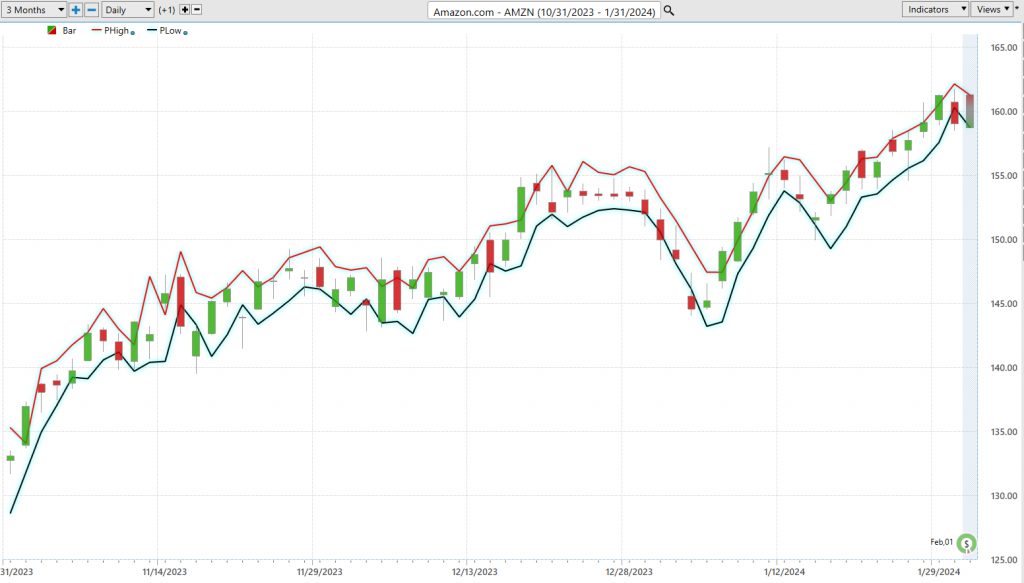The height and width of the screenshot is (583, 1024).
Task: Click the 12/28/2023 date axis label
Action: coord(629,572)
